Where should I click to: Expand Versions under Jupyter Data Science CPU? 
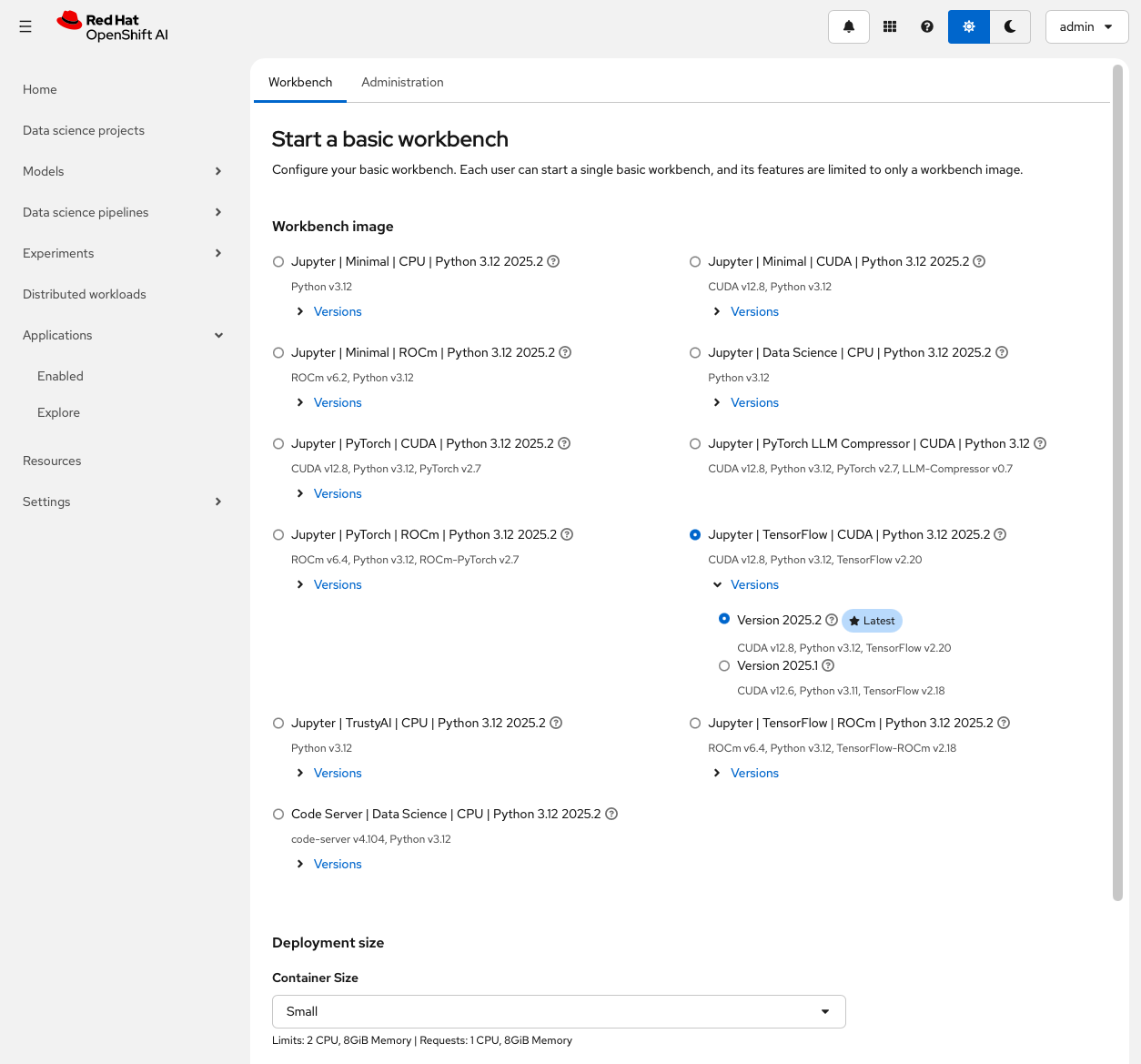click(x=746, y=402)
